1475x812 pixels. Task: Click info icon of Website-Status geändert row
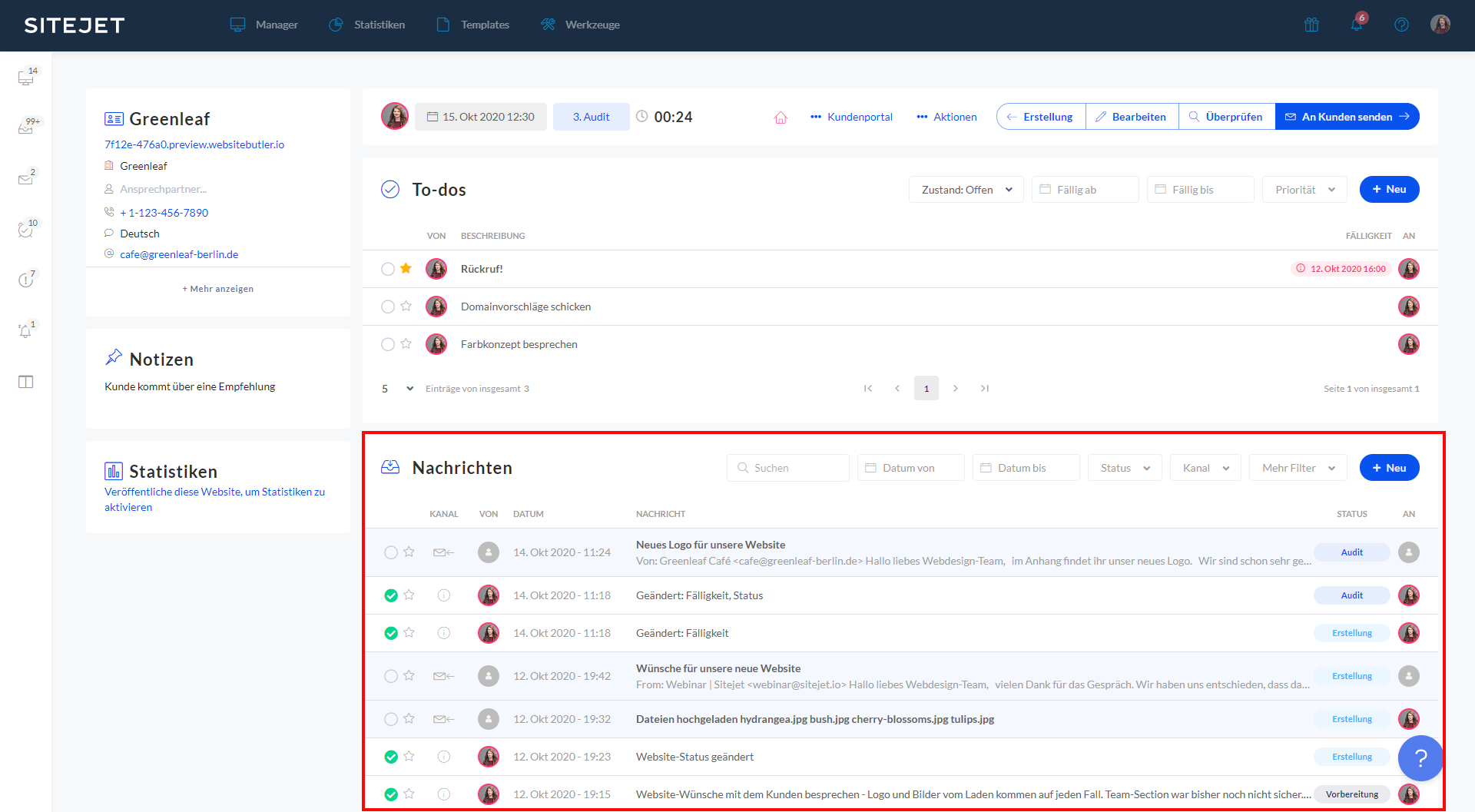click(444, 757)
